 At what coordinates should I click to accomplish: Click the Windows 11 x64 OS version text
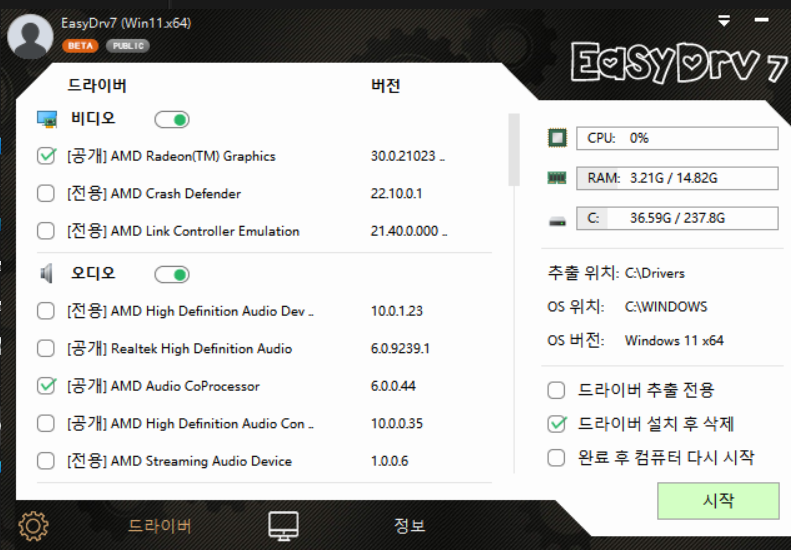(x=674, y=341)
